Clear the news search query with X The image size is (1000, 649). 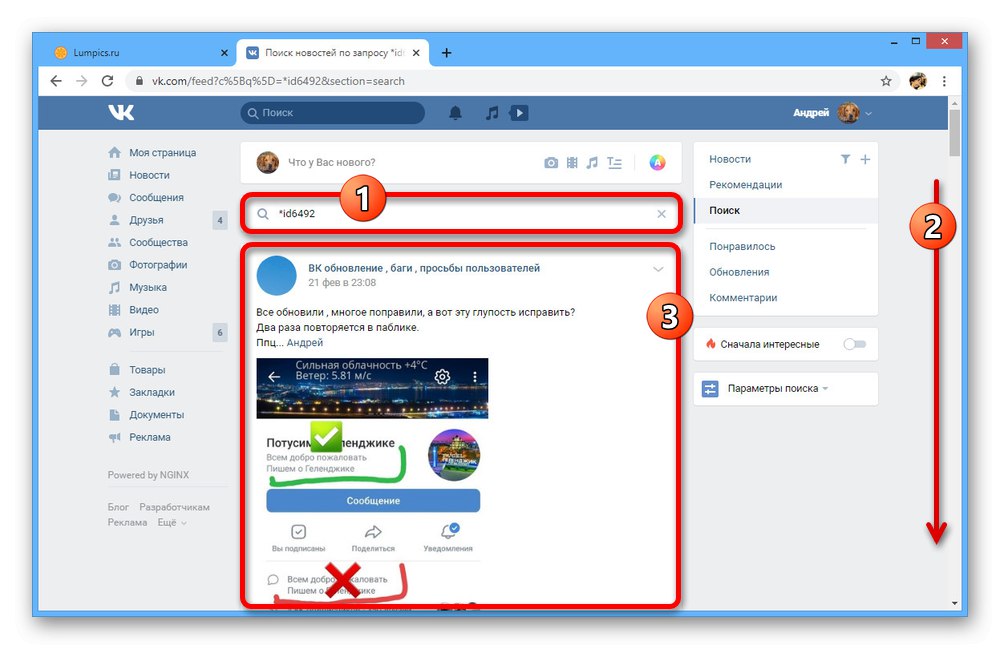(661, 214)
